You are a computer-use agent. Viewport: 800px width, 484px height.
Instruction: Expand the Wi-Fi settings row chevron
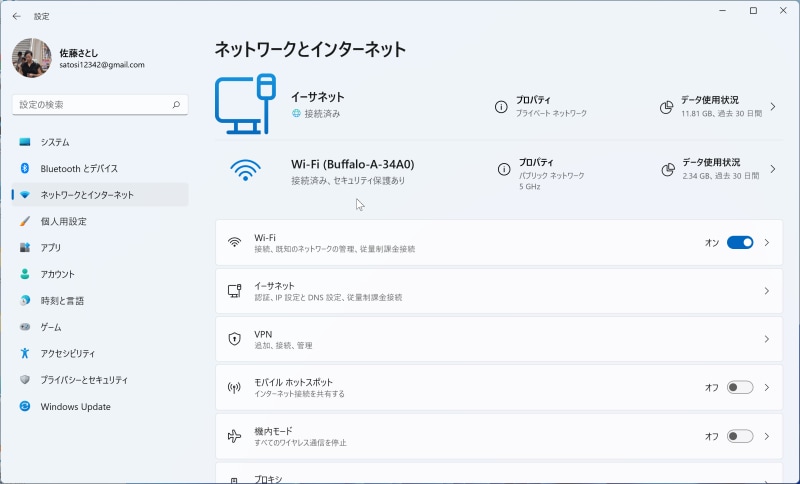[767, 242]
